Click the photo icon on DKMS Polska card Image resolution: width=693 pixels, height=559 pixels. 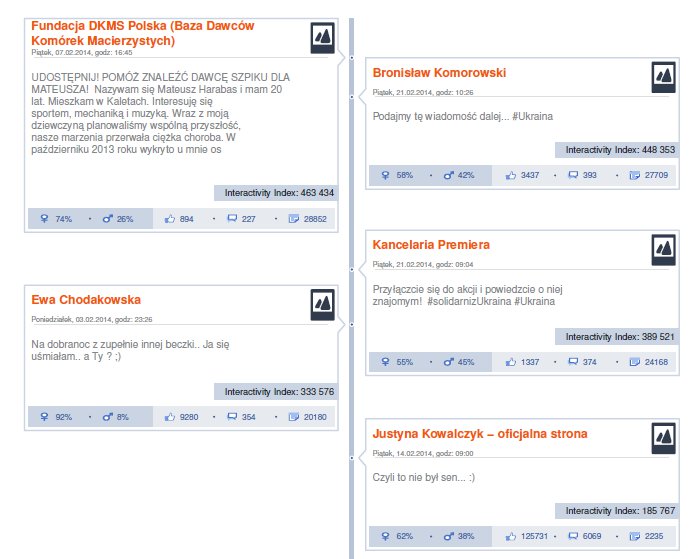coord(323,39)
